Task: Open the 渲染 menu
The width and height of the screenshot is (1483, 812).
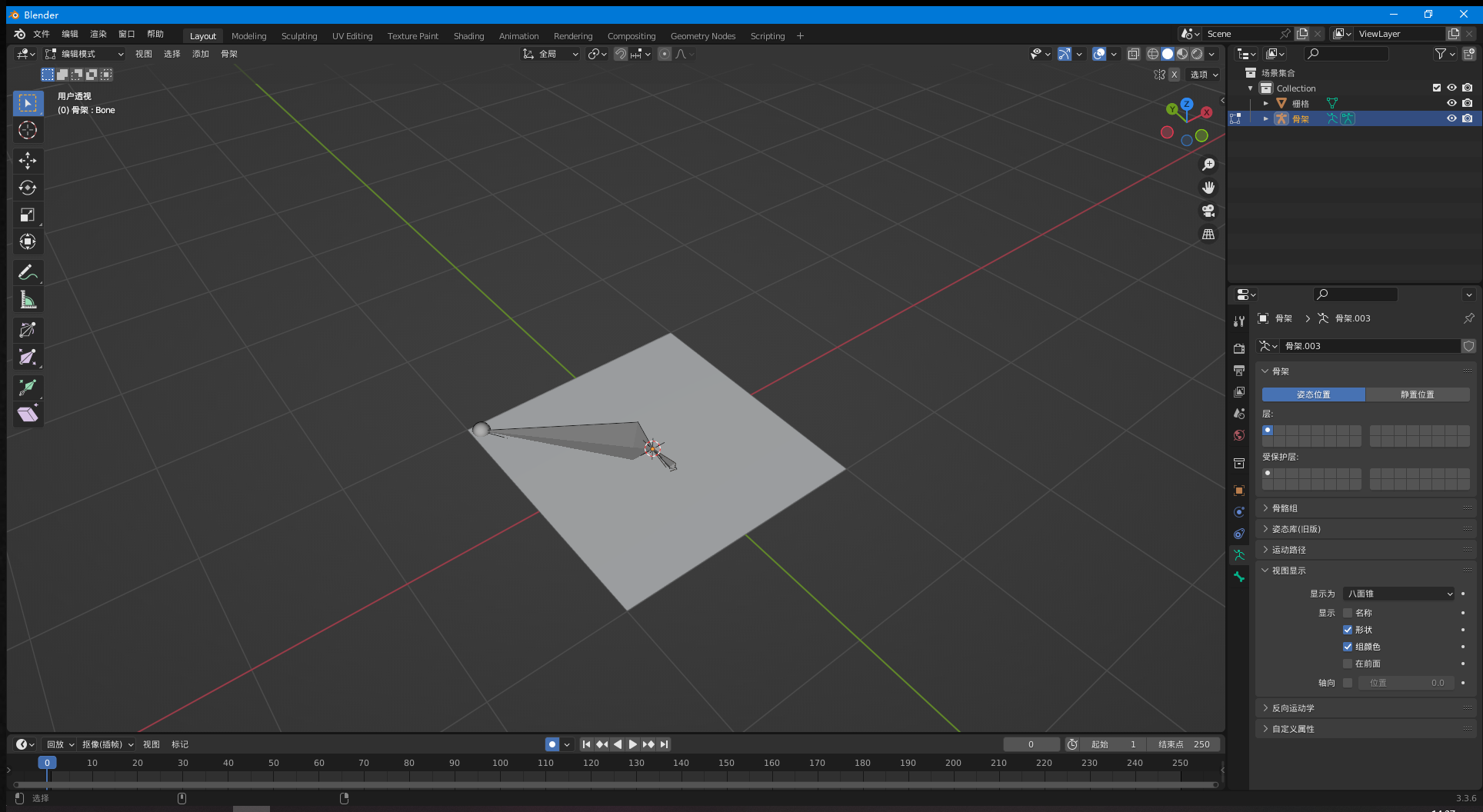Action: [98, 34]
